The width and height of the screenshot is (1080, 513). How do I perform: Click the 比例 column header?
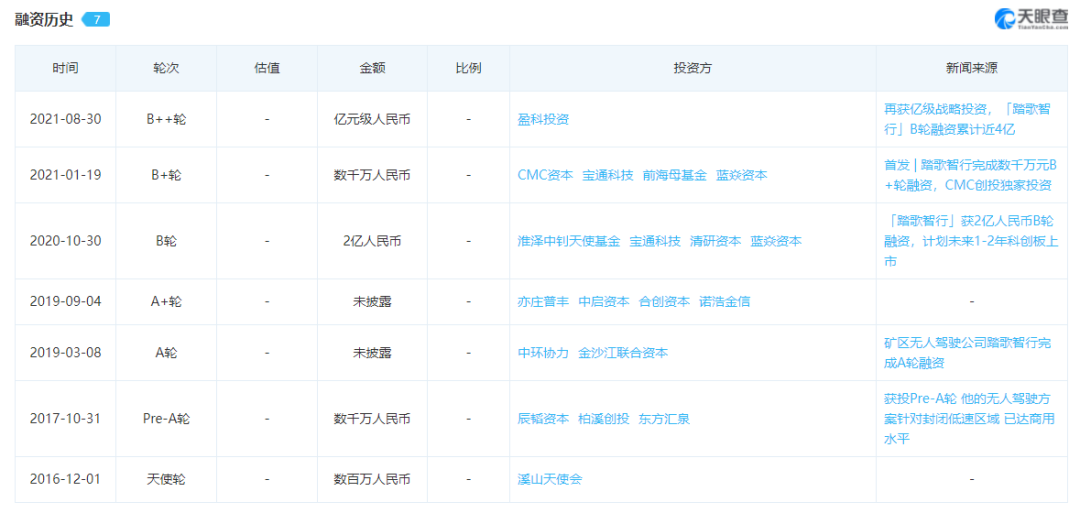468,68
